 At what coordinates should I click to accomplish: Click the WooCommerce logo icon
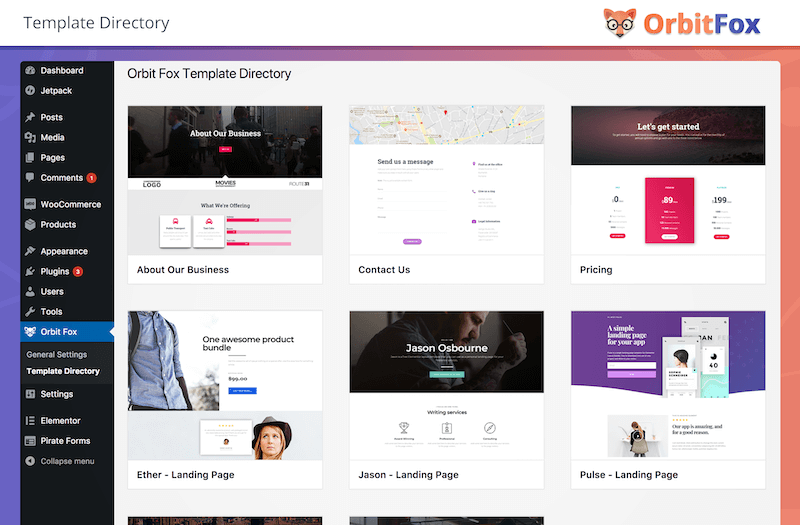tap(30, 204)
